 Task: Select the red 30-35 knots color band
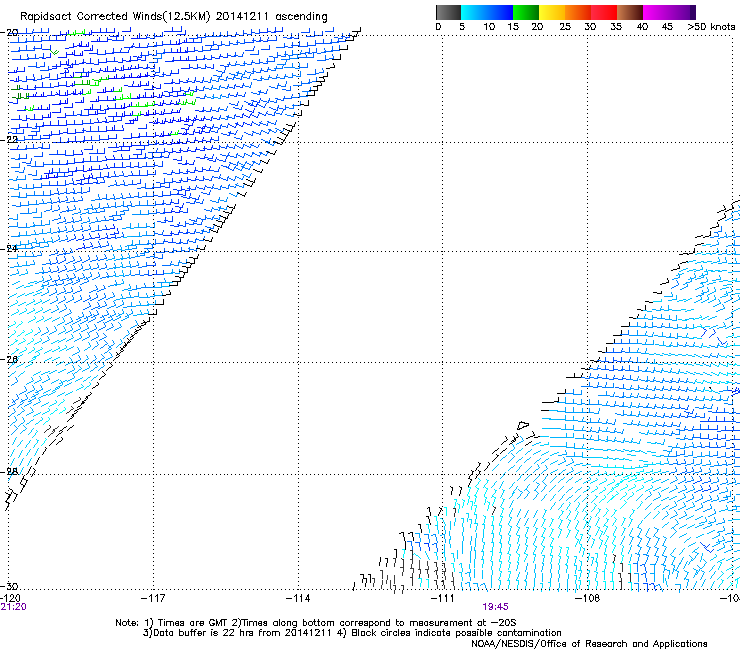tap(604, 12)
